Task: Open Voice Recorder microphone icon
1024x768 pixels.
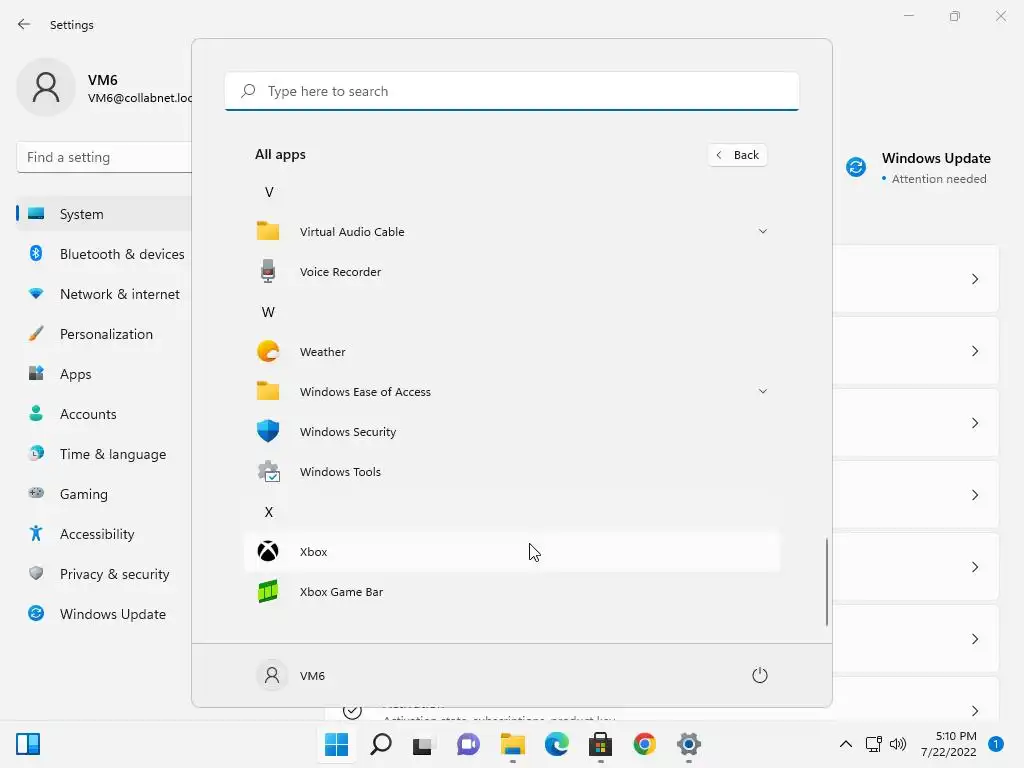Action: coord(268,271)
